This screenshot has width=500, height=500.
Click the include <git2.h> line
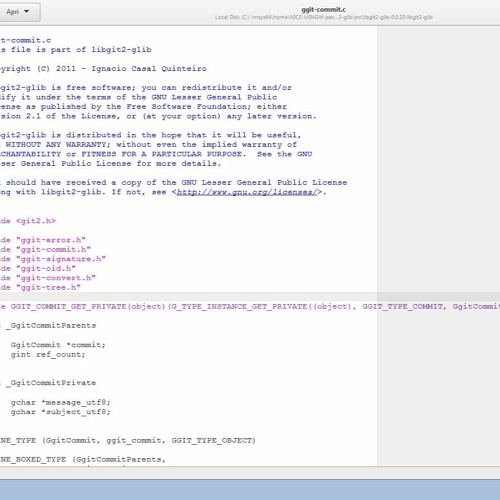28,221
